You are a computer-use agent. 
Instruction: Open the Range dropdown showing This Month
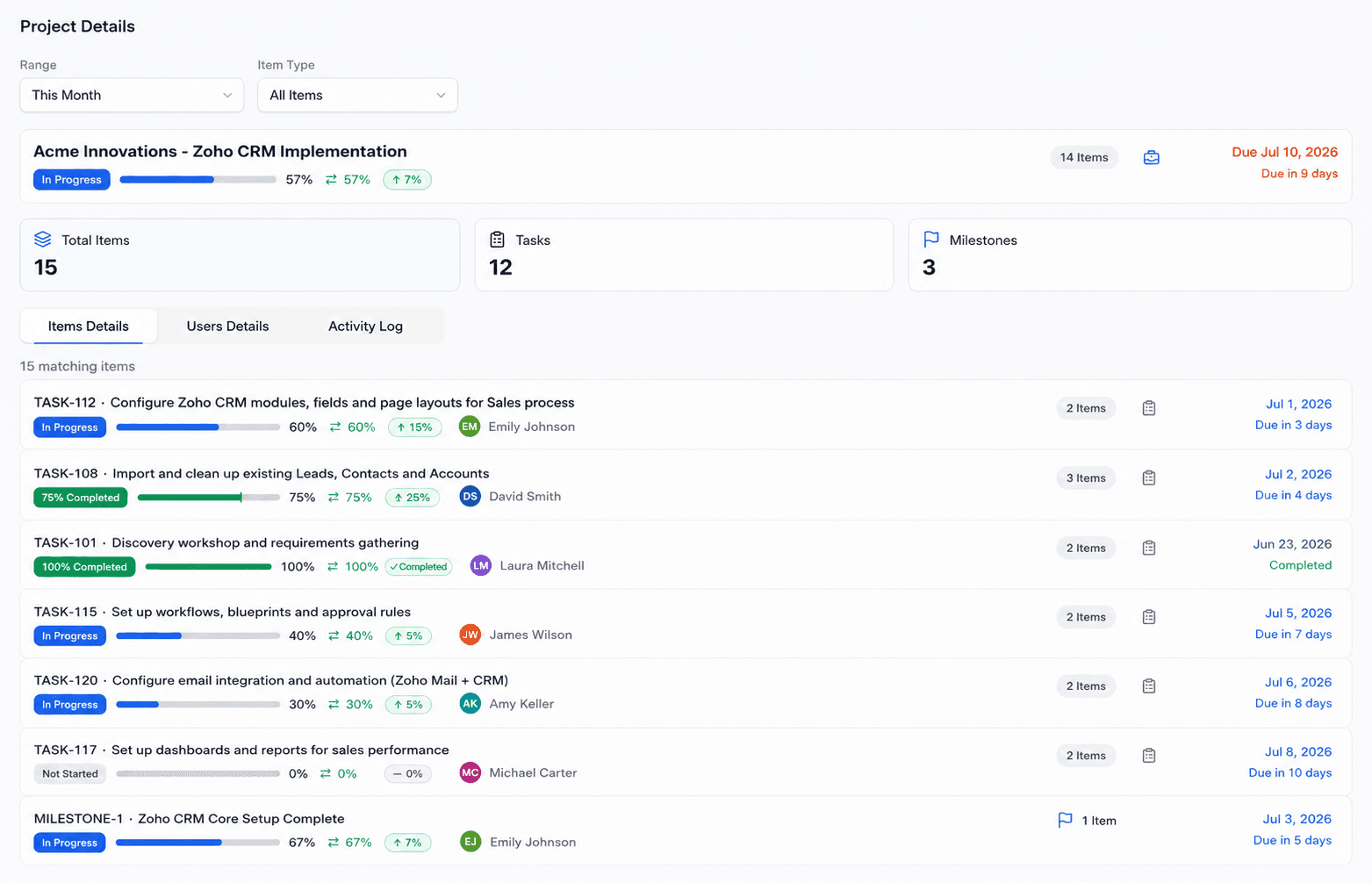(132, 95)
